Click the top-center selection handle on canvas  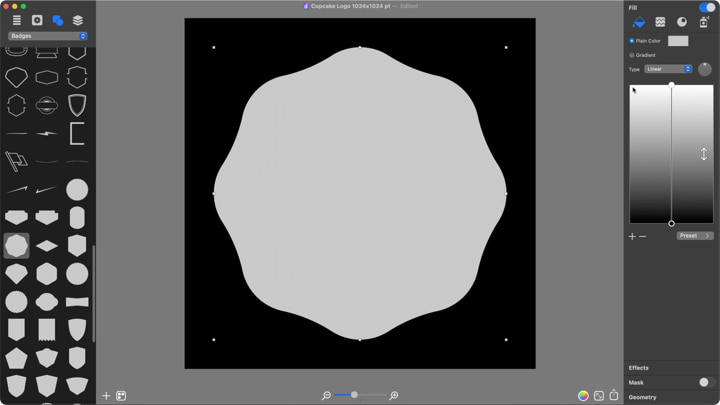360,47
